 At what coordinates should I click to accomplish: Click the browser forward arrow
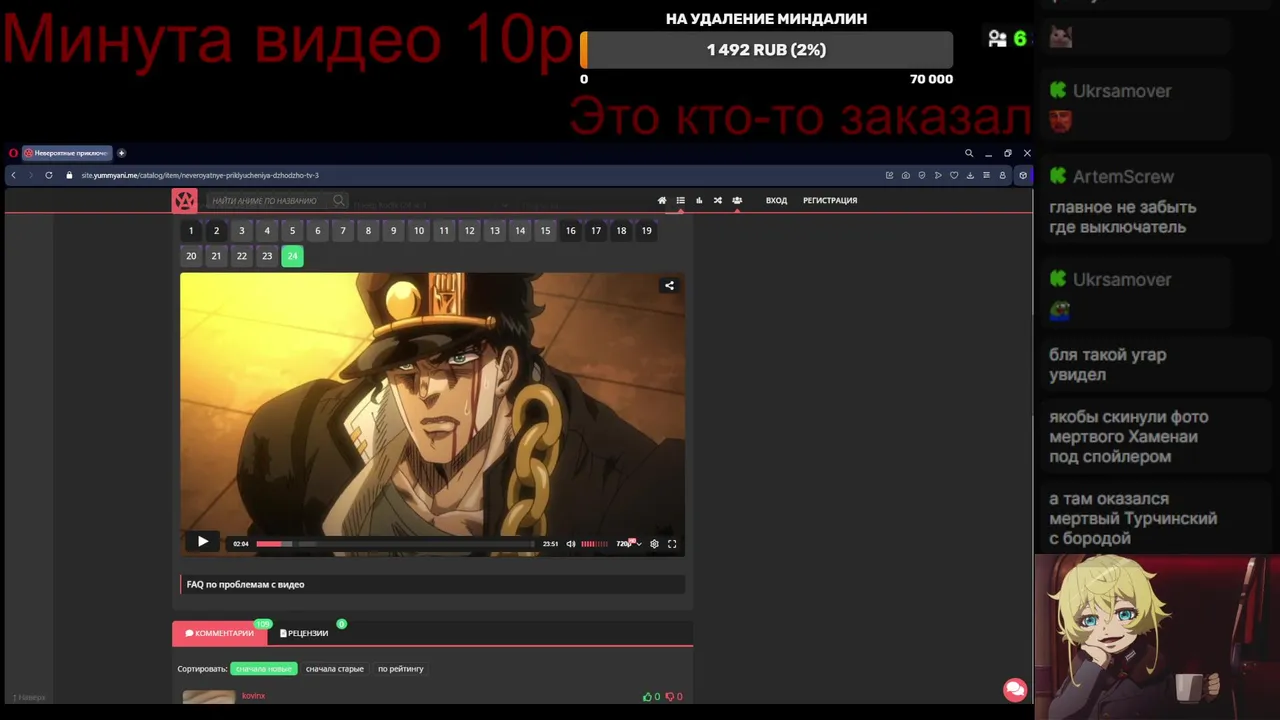pos(30,175)
